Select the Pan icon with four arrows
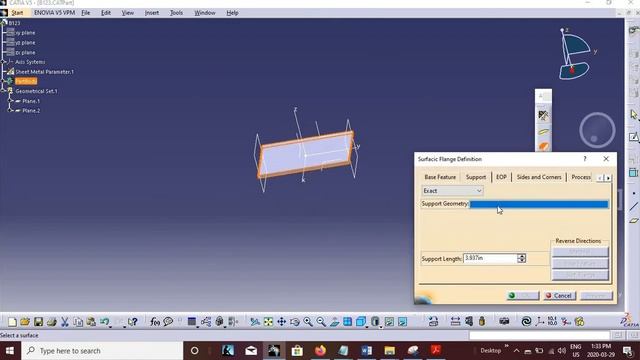640x360 pixels. coord(282,322)
